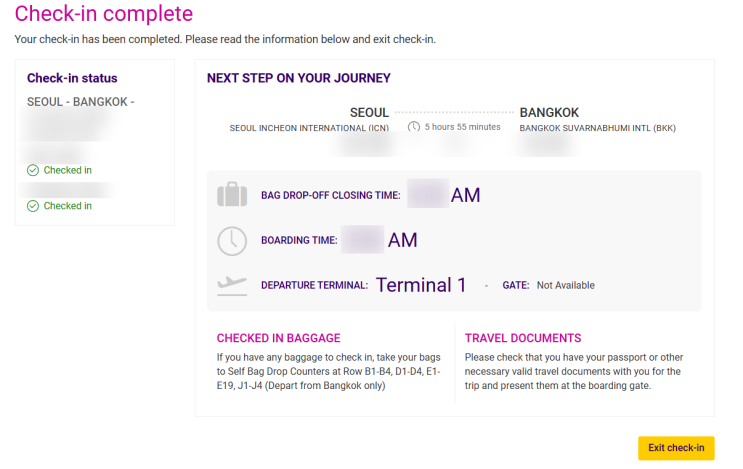Click the Seoul Incheon International (ICN) label
Screen dimensions: 743x469
tap(309, 128)
